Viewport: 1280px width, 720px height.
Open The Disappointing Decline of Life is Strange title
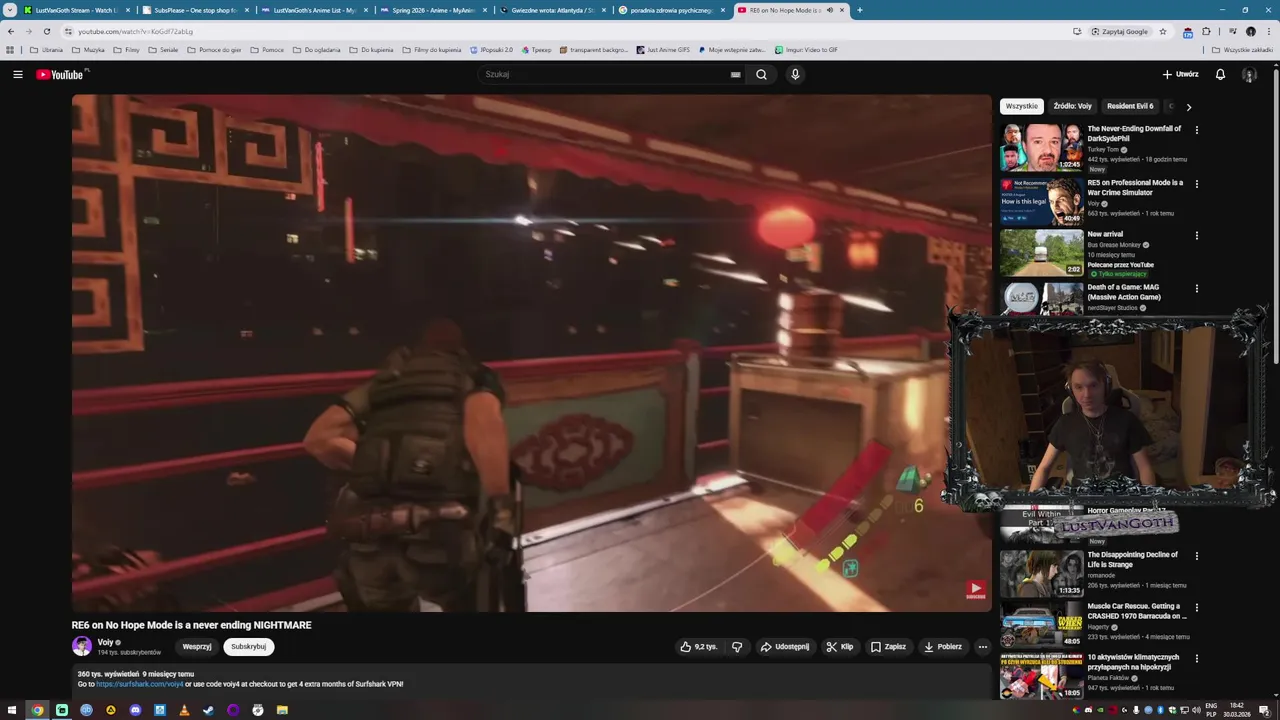[x=1133, y=559]
